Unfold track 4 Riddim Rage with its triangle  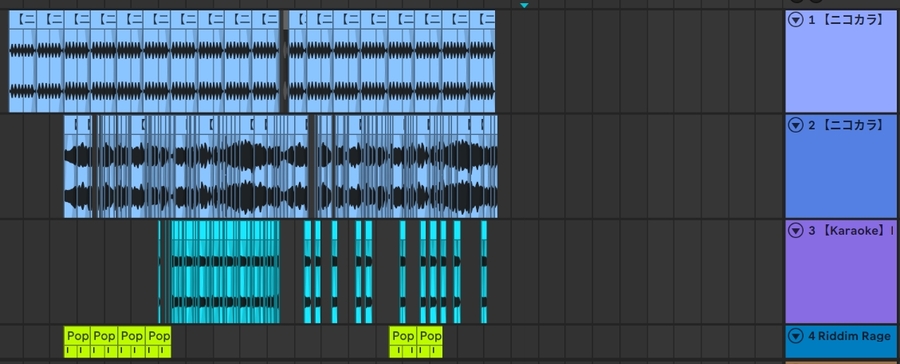796,336
